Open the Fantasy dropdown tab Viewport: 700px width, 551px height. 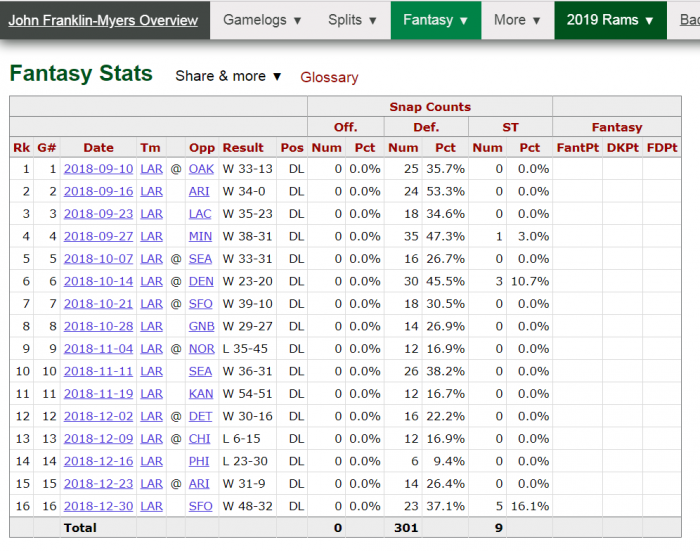click(x=435, y=20)
